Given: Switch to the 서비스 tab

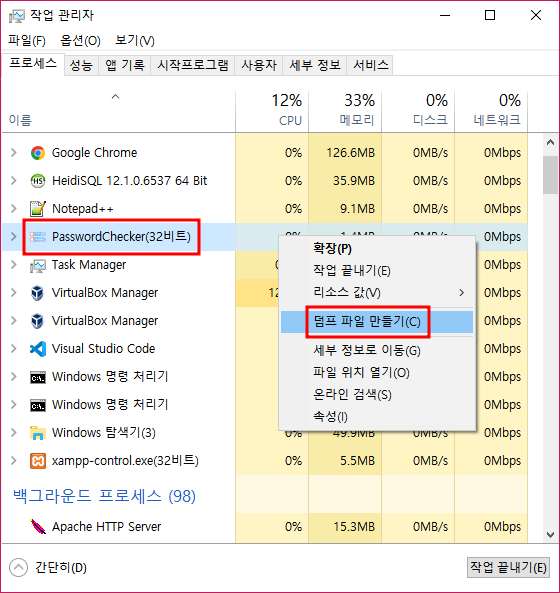Looking at the screenshot, I should click(371, 66).
